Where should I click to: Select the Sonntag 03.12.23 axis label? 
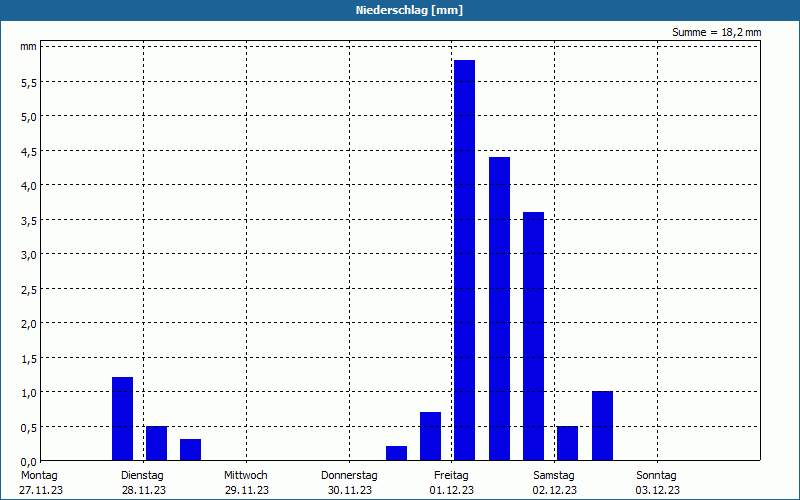(x=657, y=483)
